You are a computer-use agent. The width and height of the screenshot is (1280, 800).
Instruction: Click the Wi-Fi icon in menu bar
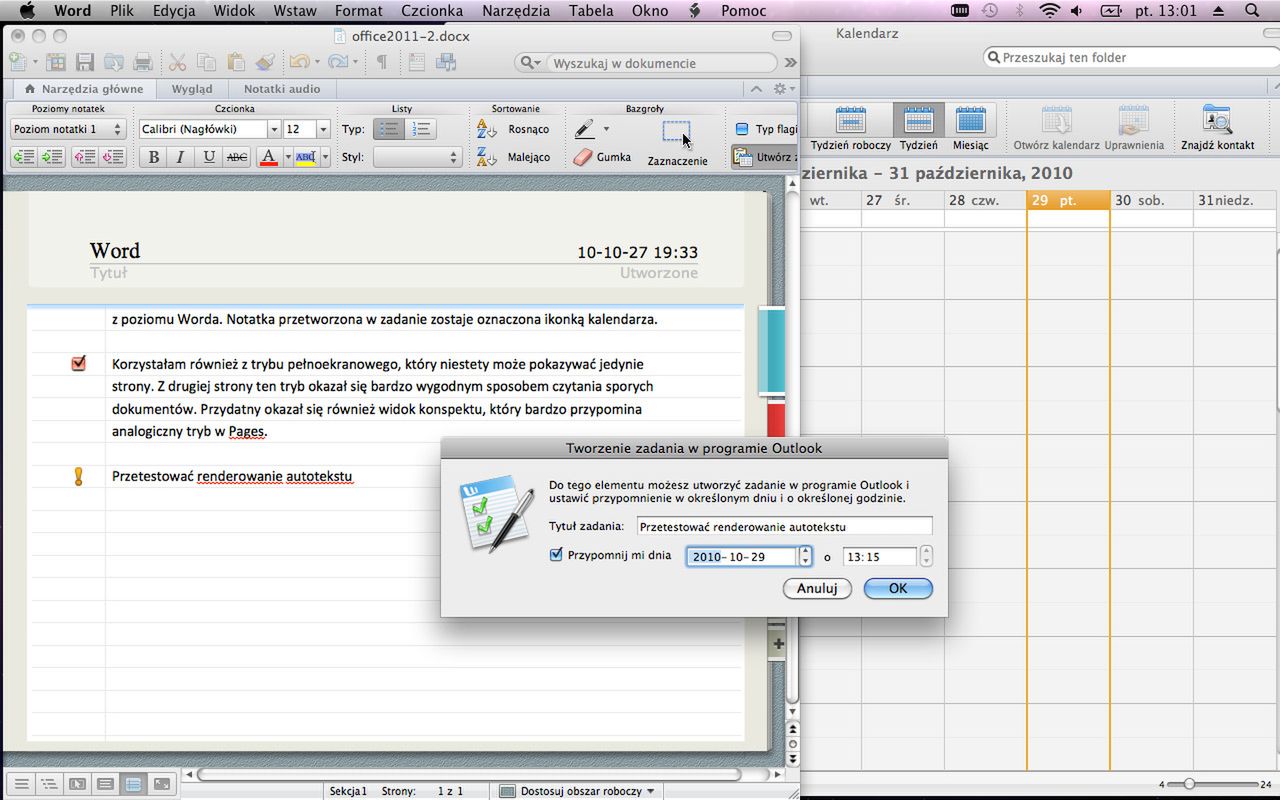[1049, 11]
